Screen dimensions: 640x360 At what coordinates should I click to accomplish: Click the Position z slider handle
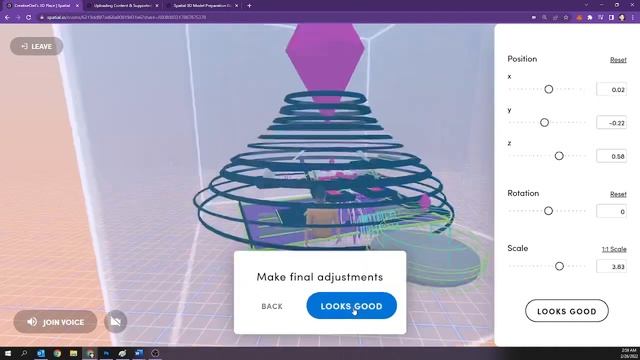559,156
